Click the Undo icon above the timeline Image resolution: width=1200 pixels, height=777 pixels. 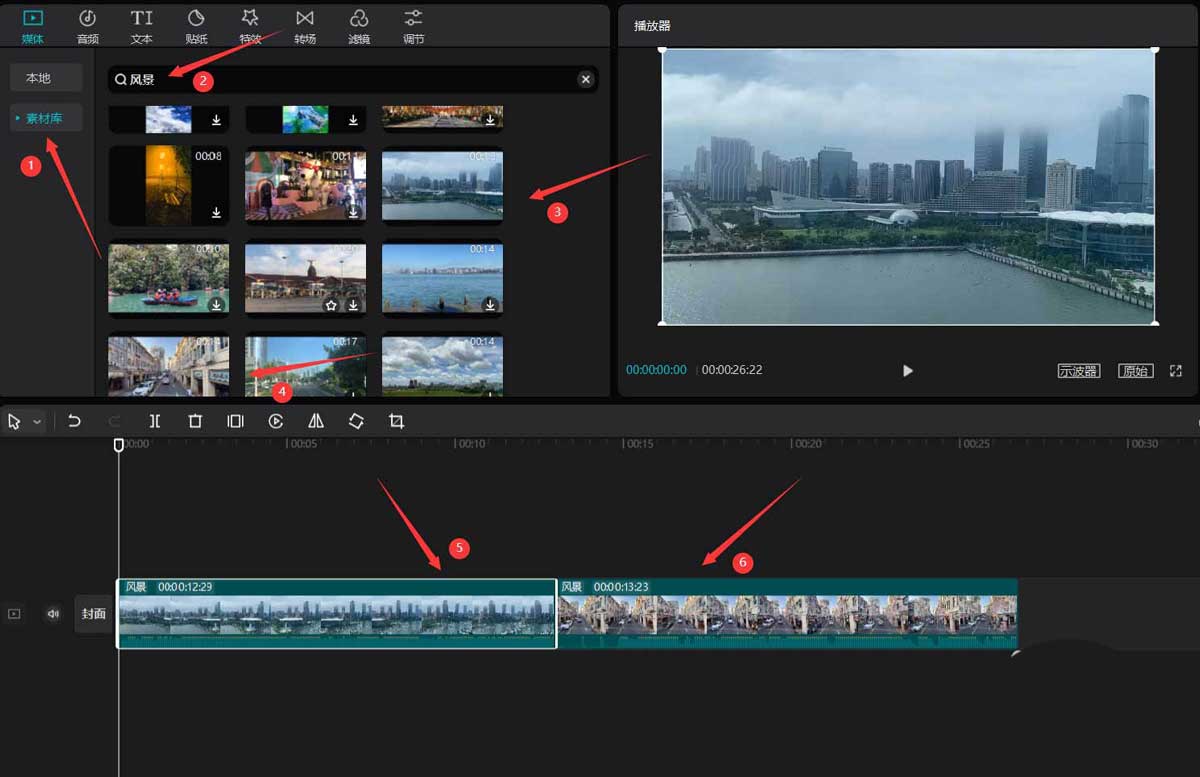coord(75,421)
